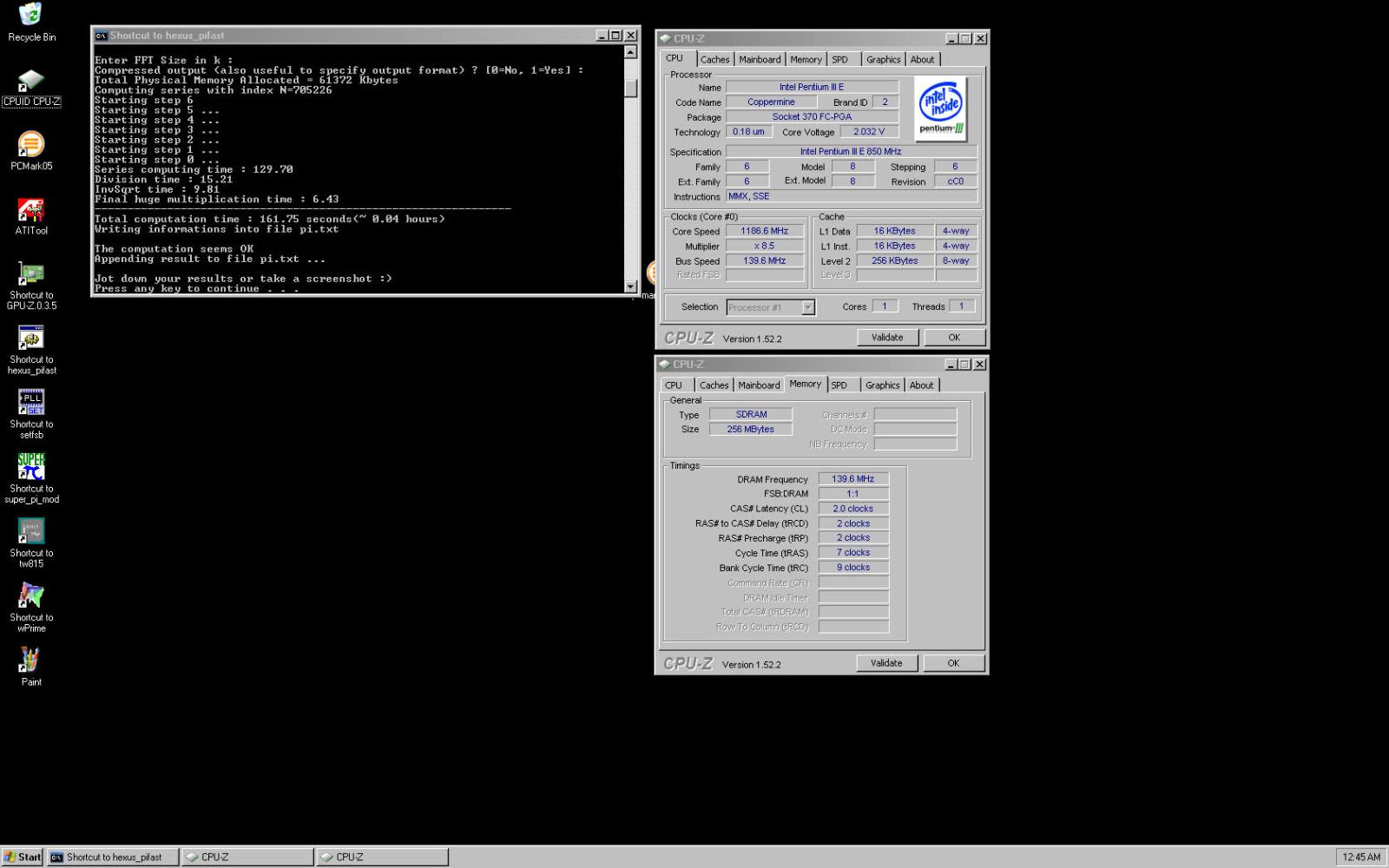Viewport: 1389px width, 868px height.
Task: Activate the first CPU-Z taskbar button
Action: point(247,857)
